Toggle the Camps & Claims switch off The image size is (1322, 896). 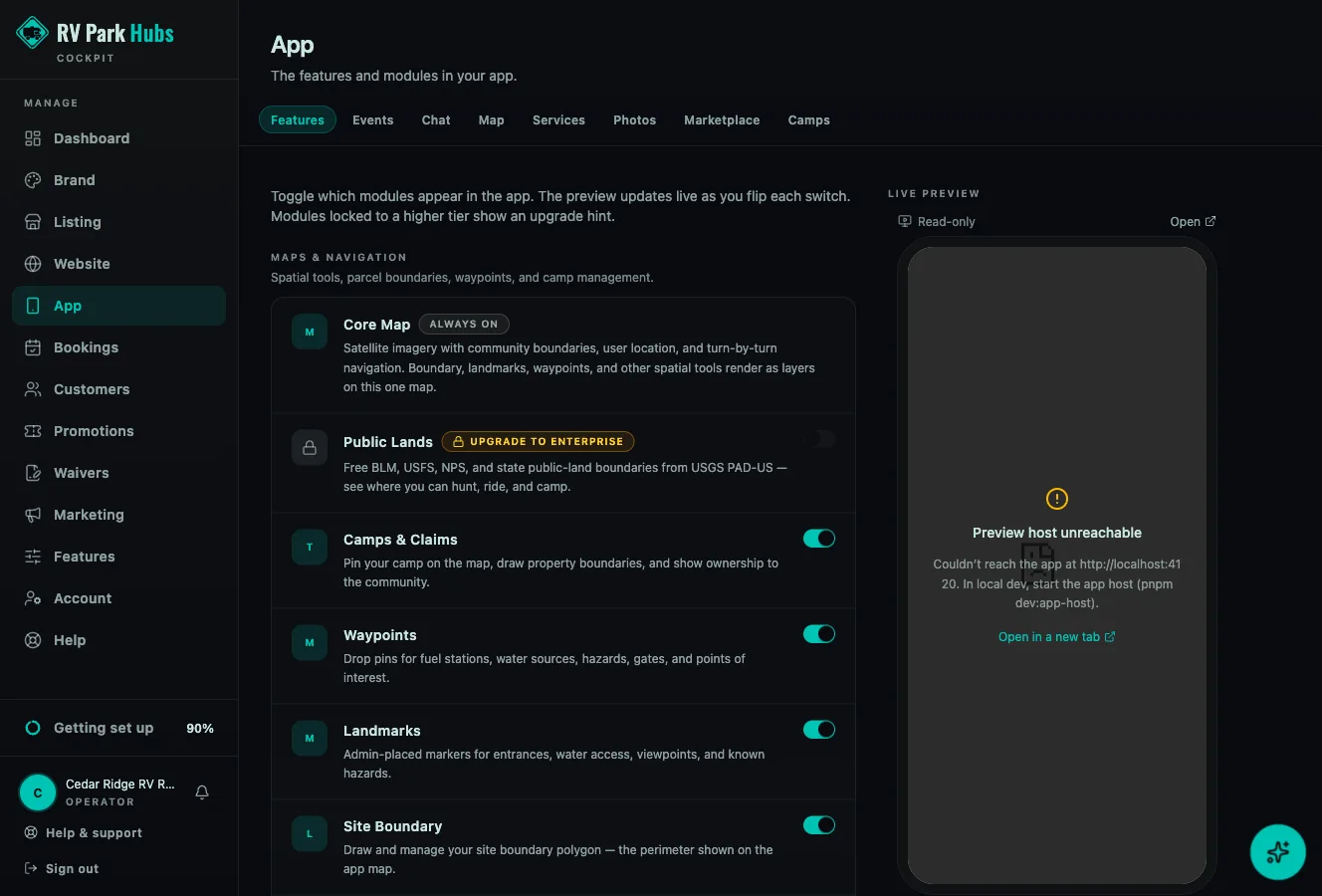pyautogui.click(x=819, y=539)
